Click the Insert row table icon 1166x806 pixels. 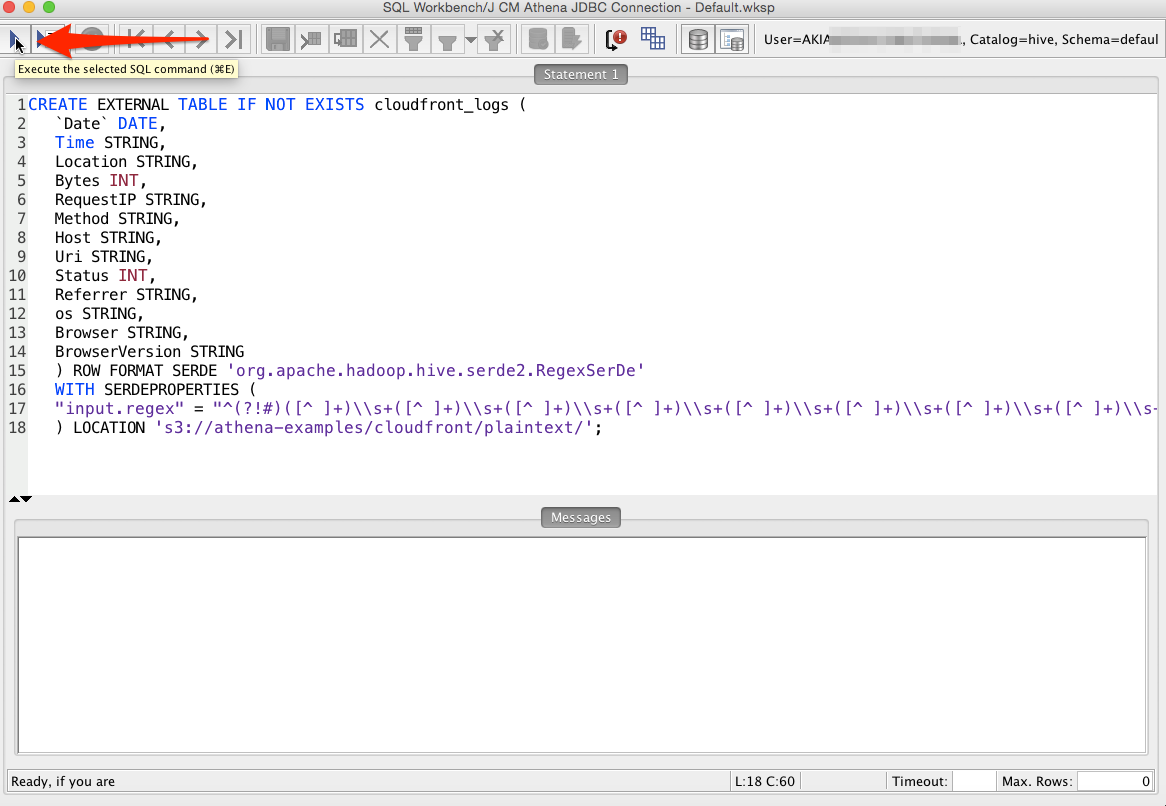coord(312,39)
